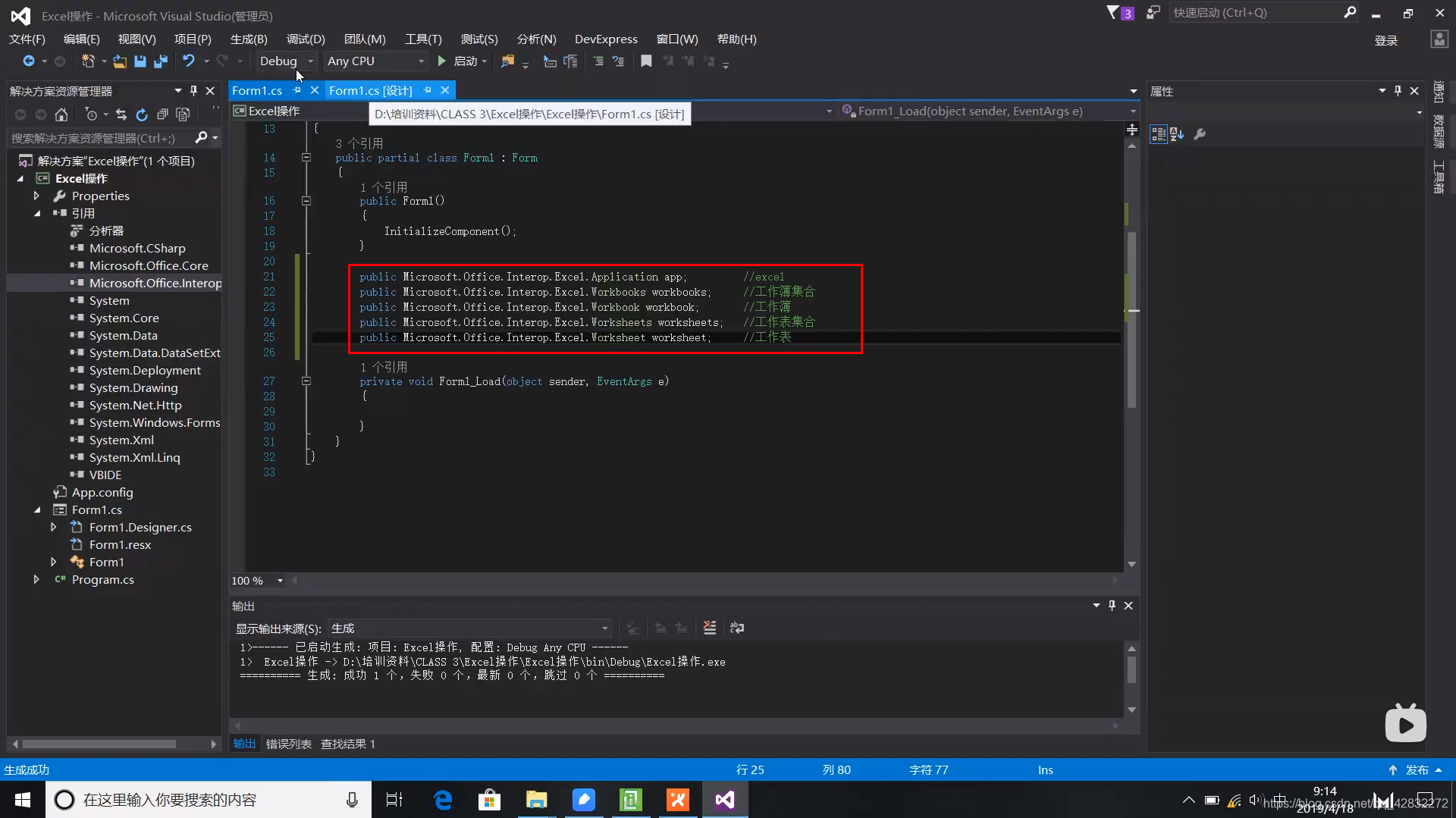Click the Navigate Backward arrow icon
The height and width of the screenshot is (818, 1456).
[28, 61]
